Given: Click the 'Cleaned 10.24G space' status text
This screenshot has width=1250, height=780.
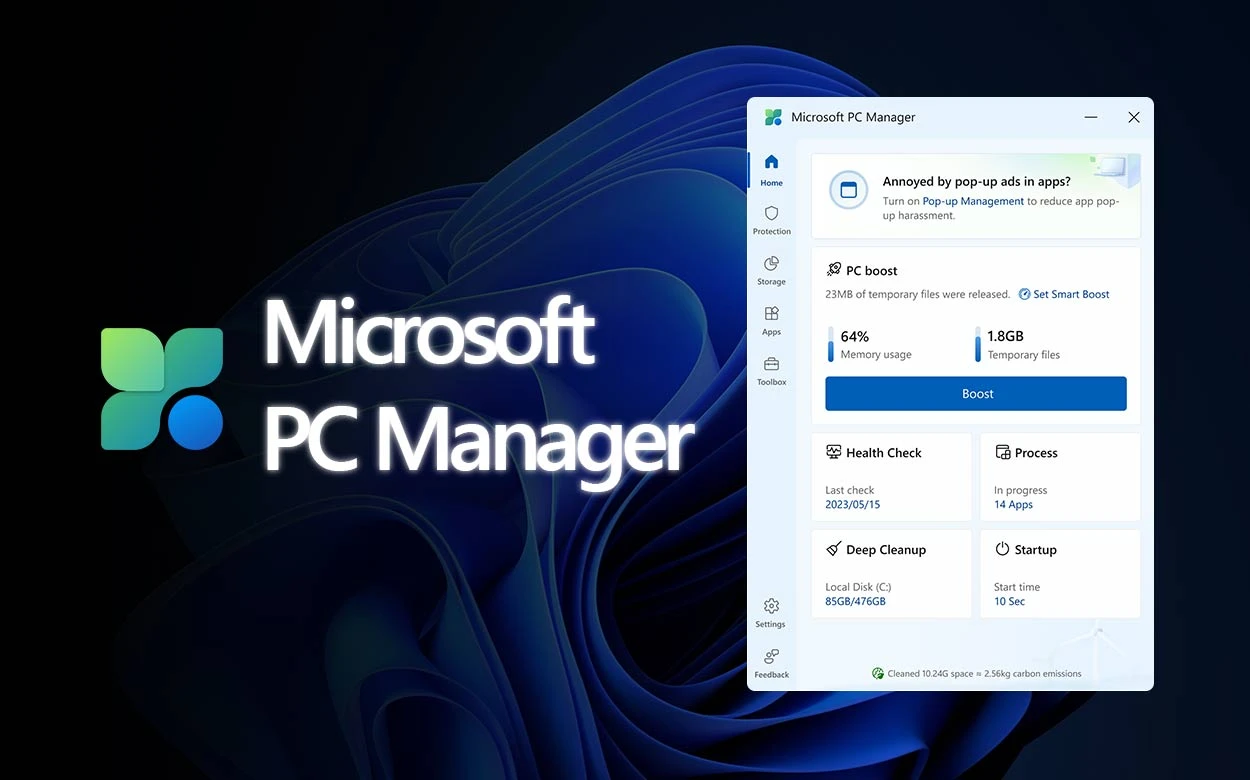Looking at the screenshot, I should coord(985,674).
